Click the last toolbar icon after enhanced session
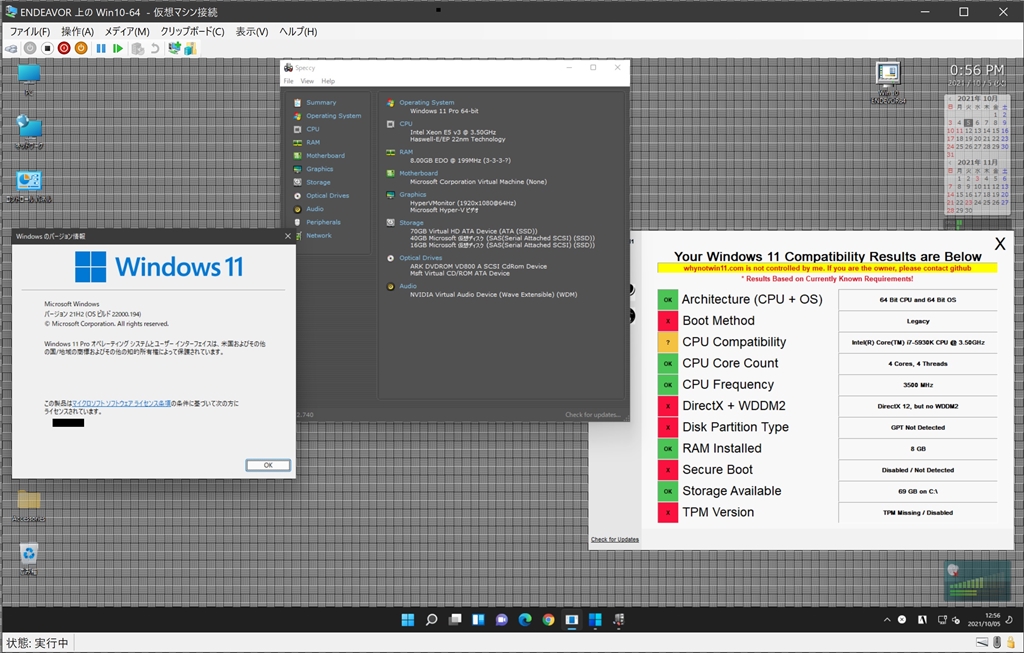 coord(190,48)
